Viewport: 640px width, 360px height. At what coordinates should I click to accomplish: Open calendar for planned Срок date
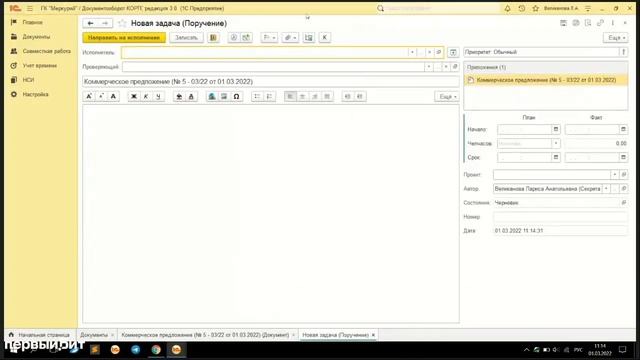(556, 157)
